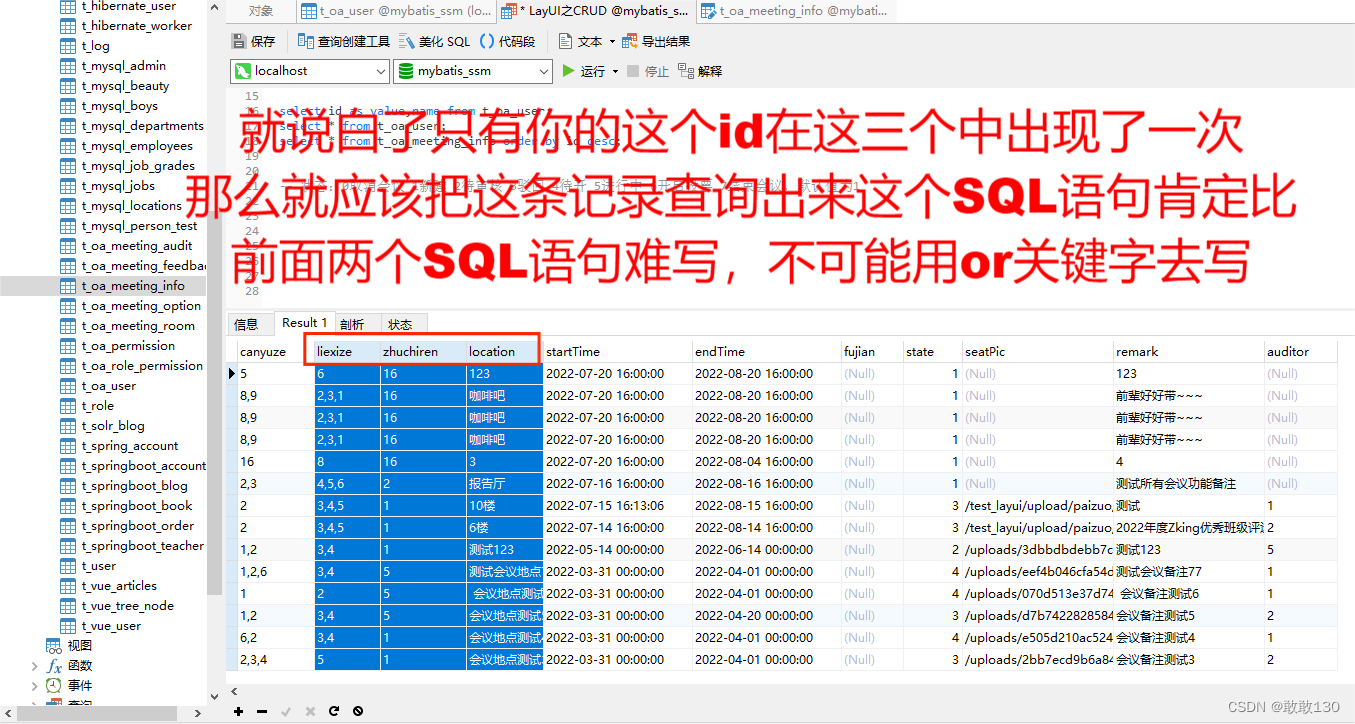Delete the record with the minus button
Viewport: 1355px width, 724px height.
(262, 711)
